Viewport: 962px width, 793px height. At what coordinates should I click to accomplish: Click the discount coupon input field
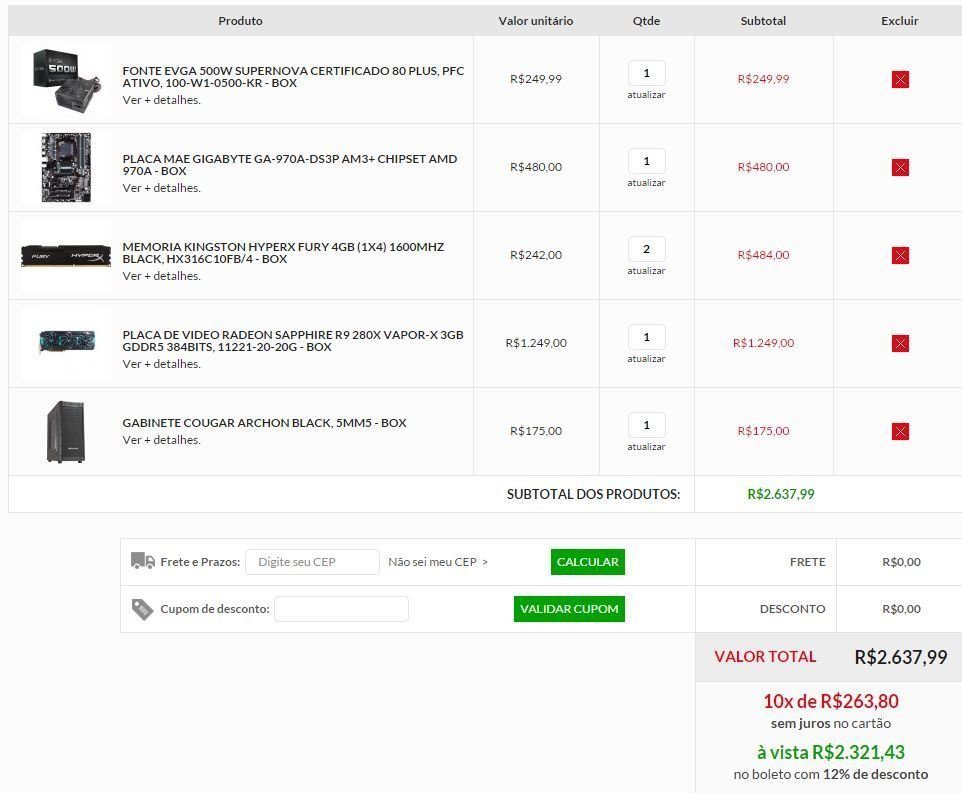tap(341, 609)
